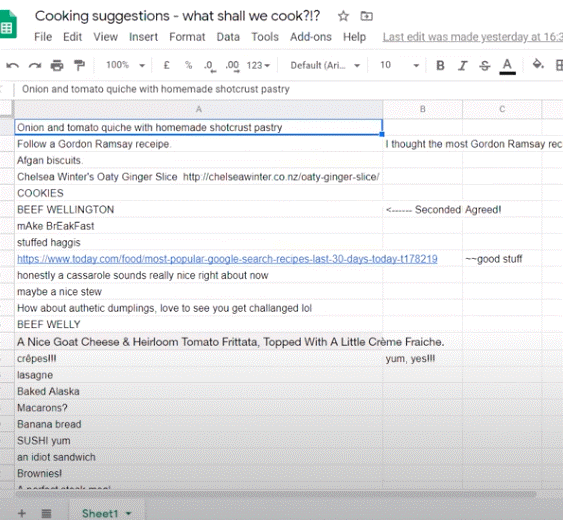Open the Tools menu
The height and width of the screenshot is (520, 563).
tap(265, 37)
